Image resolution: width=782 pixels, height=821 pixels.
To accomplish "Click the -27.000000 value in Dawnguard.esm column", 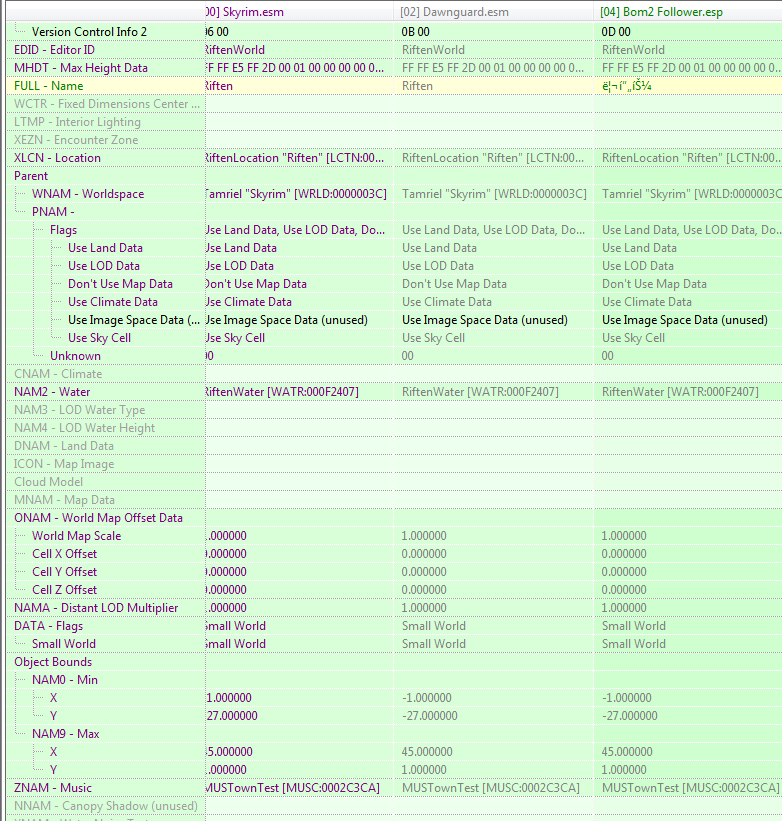I will [x=430, y=716].
